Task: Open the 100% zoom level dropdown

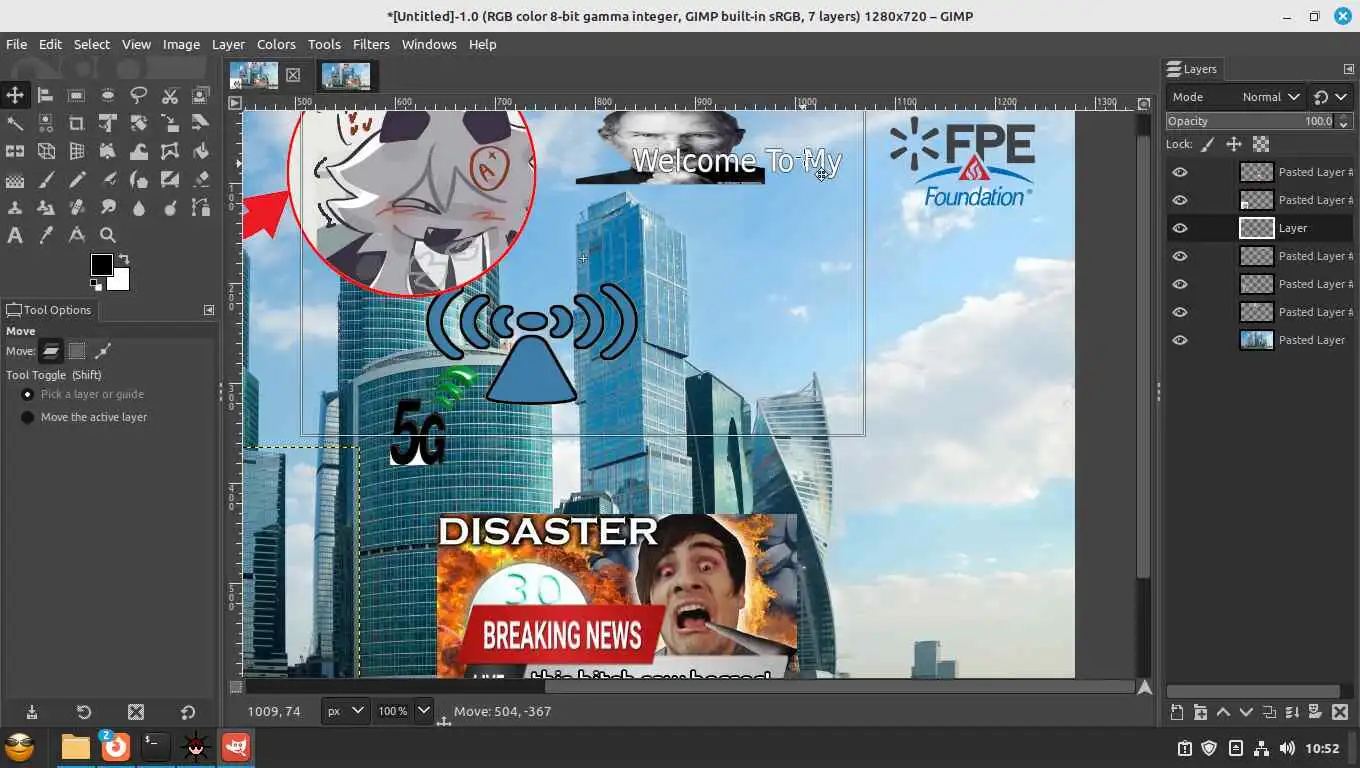Action: (423, 711)
